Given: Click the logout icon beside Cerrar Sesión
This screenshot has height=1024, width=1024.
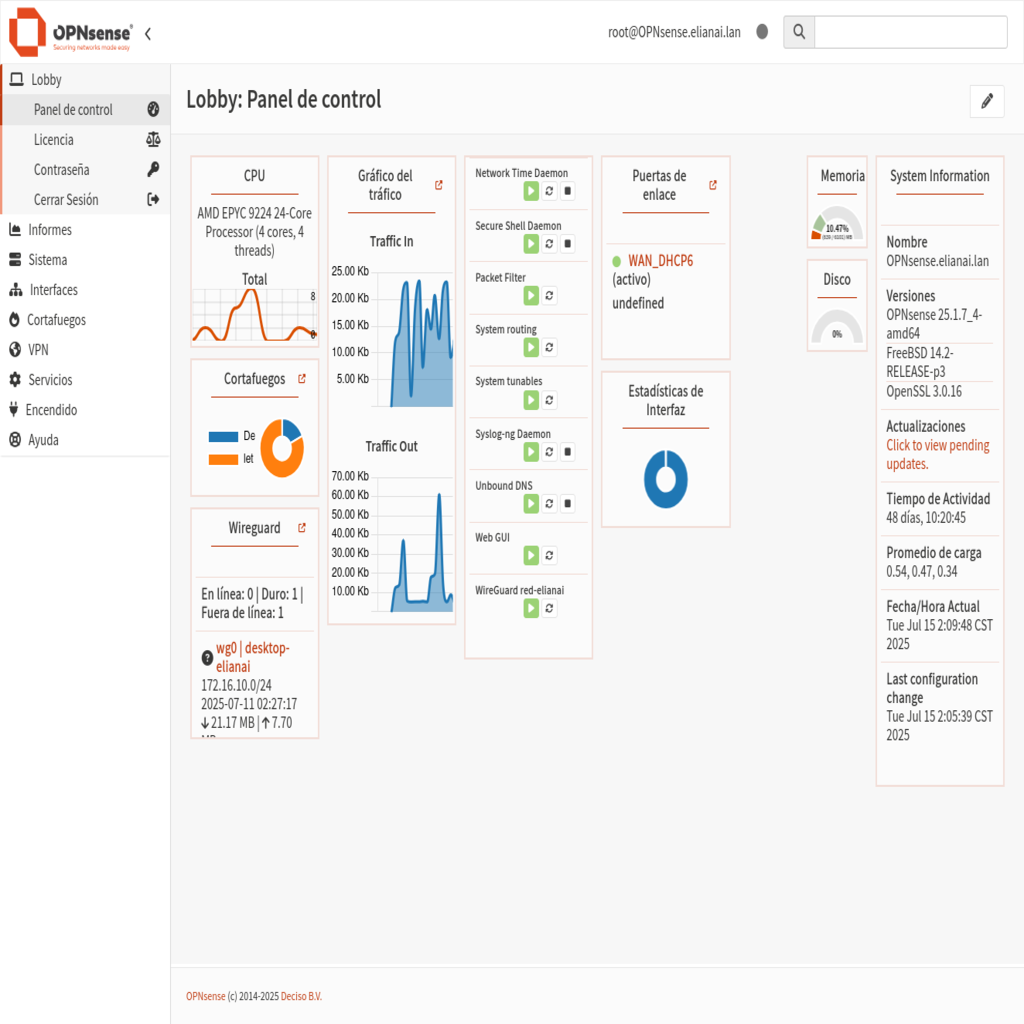Looking at the screenshot, I should [153, 199].
